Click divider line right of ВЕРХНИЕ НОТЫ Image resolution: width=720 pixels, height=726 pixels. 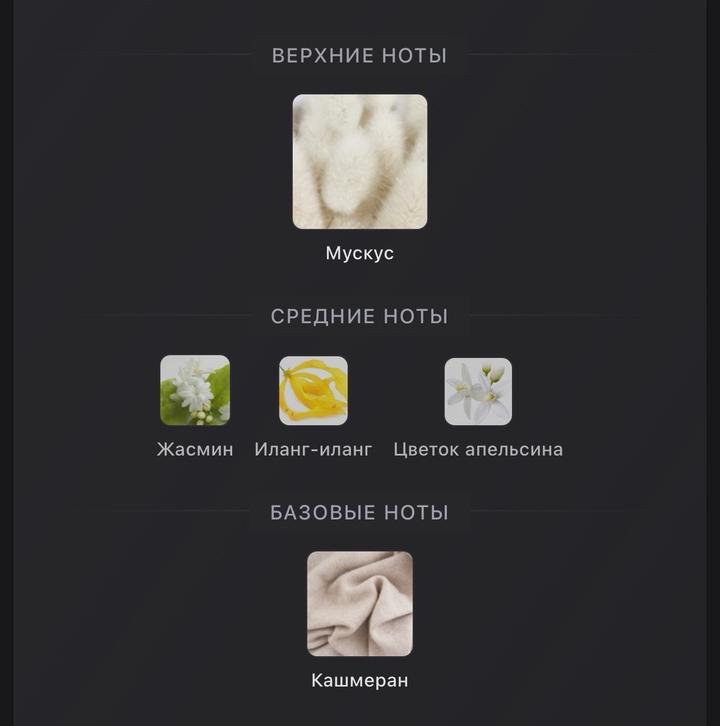tap(563, 55)
